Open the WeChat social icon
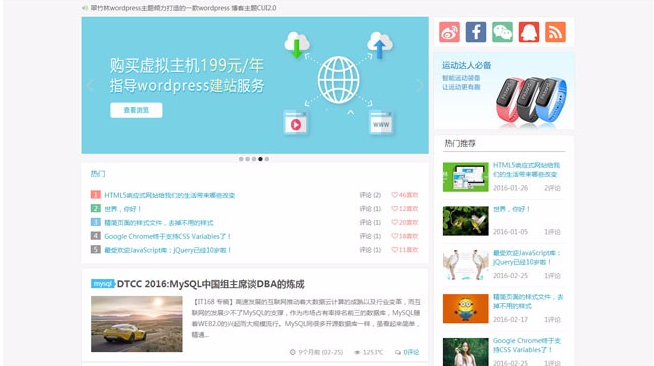This screenshot has height=366, width=654. point(502,32)
